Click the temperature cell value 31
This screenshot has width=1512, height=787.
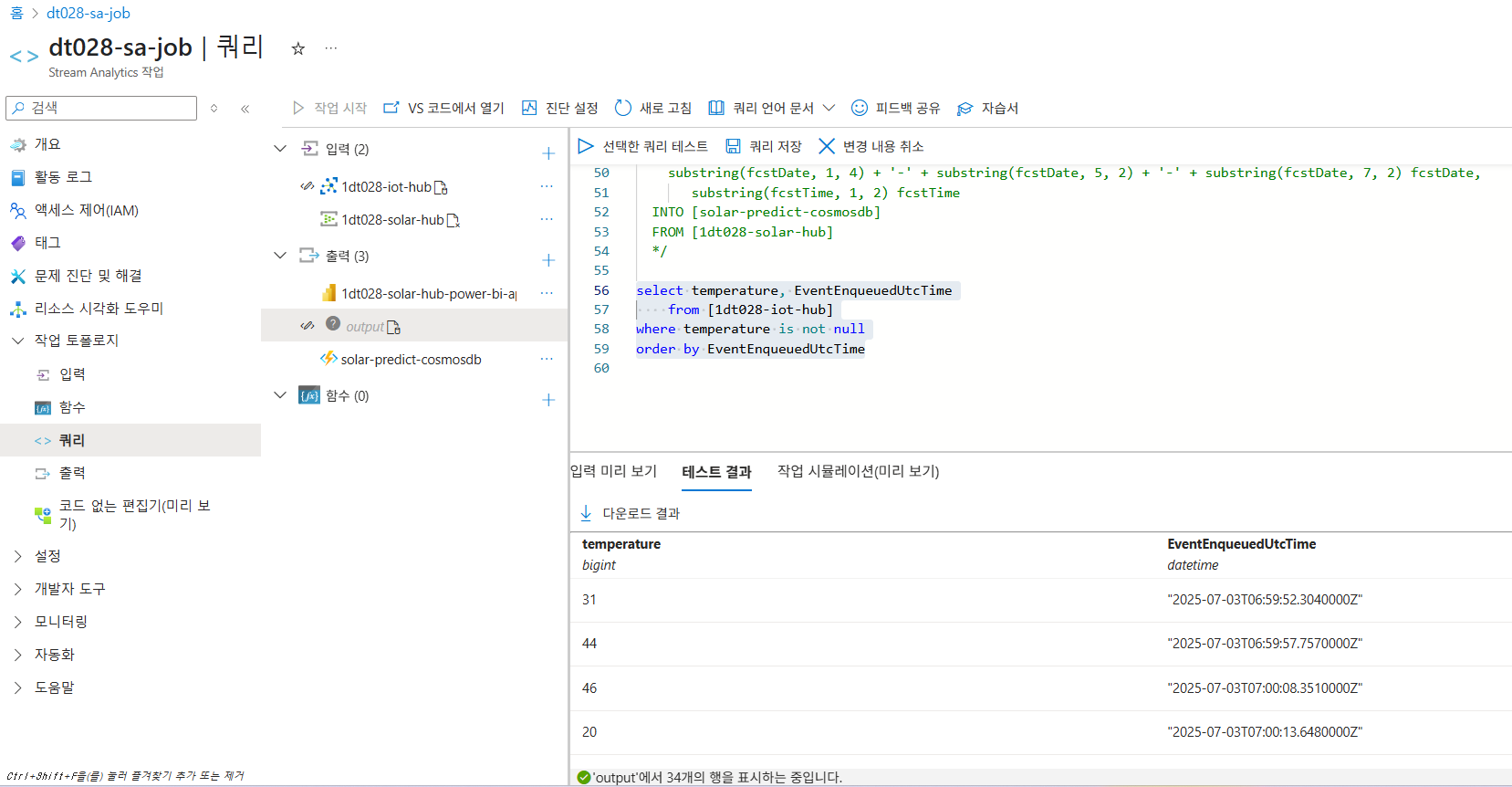coord(589,600)
